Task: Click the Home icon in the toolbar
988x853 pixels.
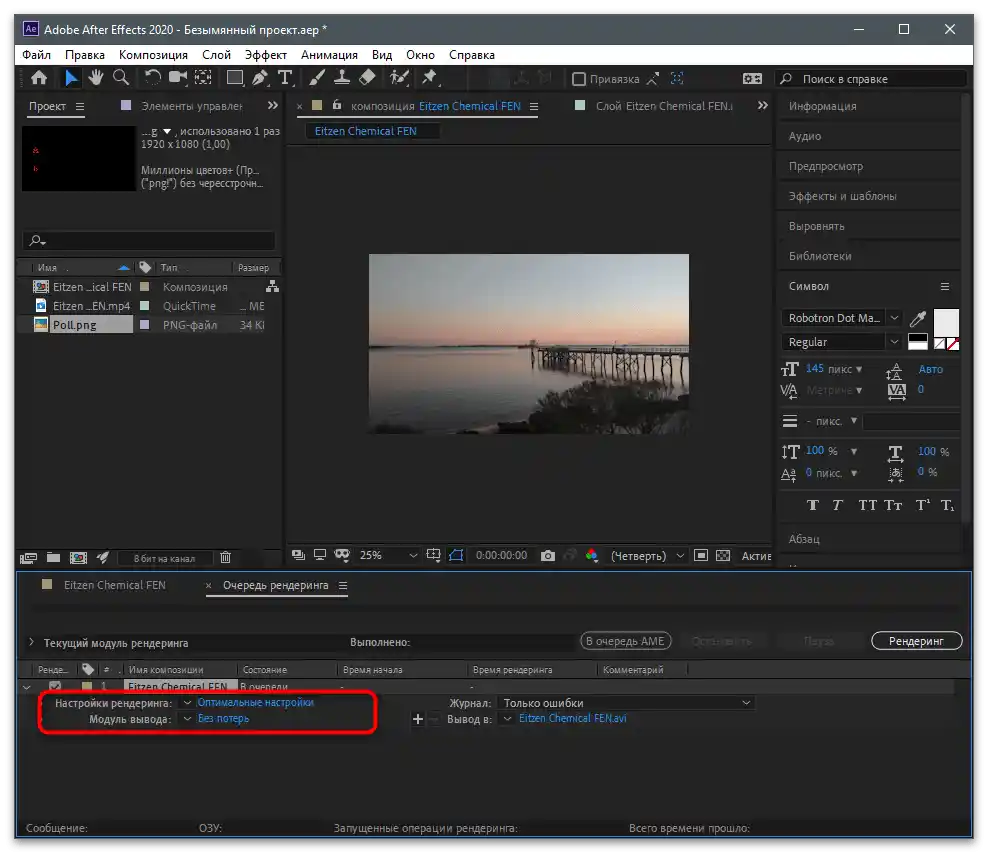Action: tap(39, 77)
